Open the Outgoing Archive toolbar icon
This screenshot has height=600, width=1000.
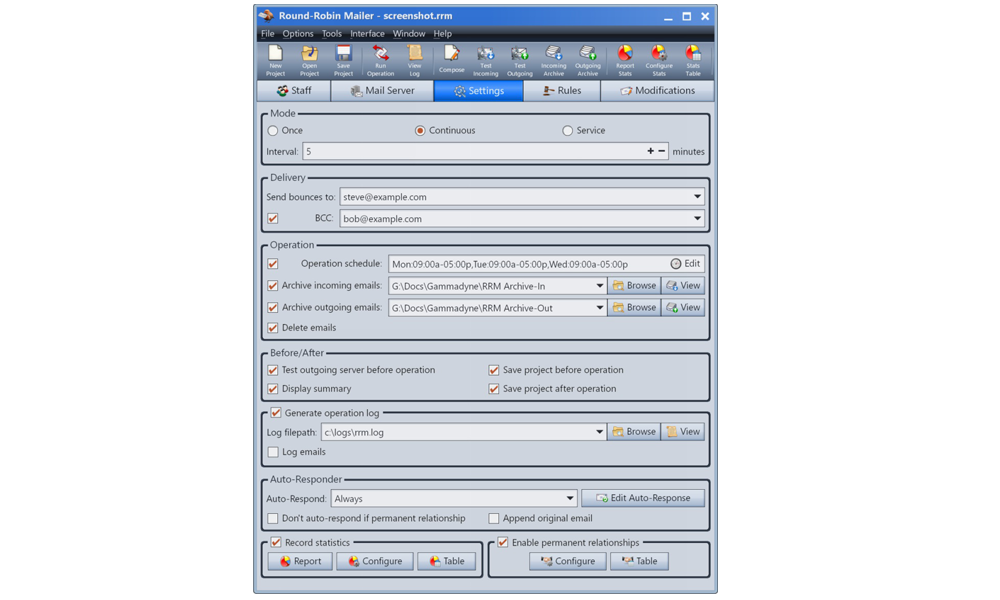587,60
